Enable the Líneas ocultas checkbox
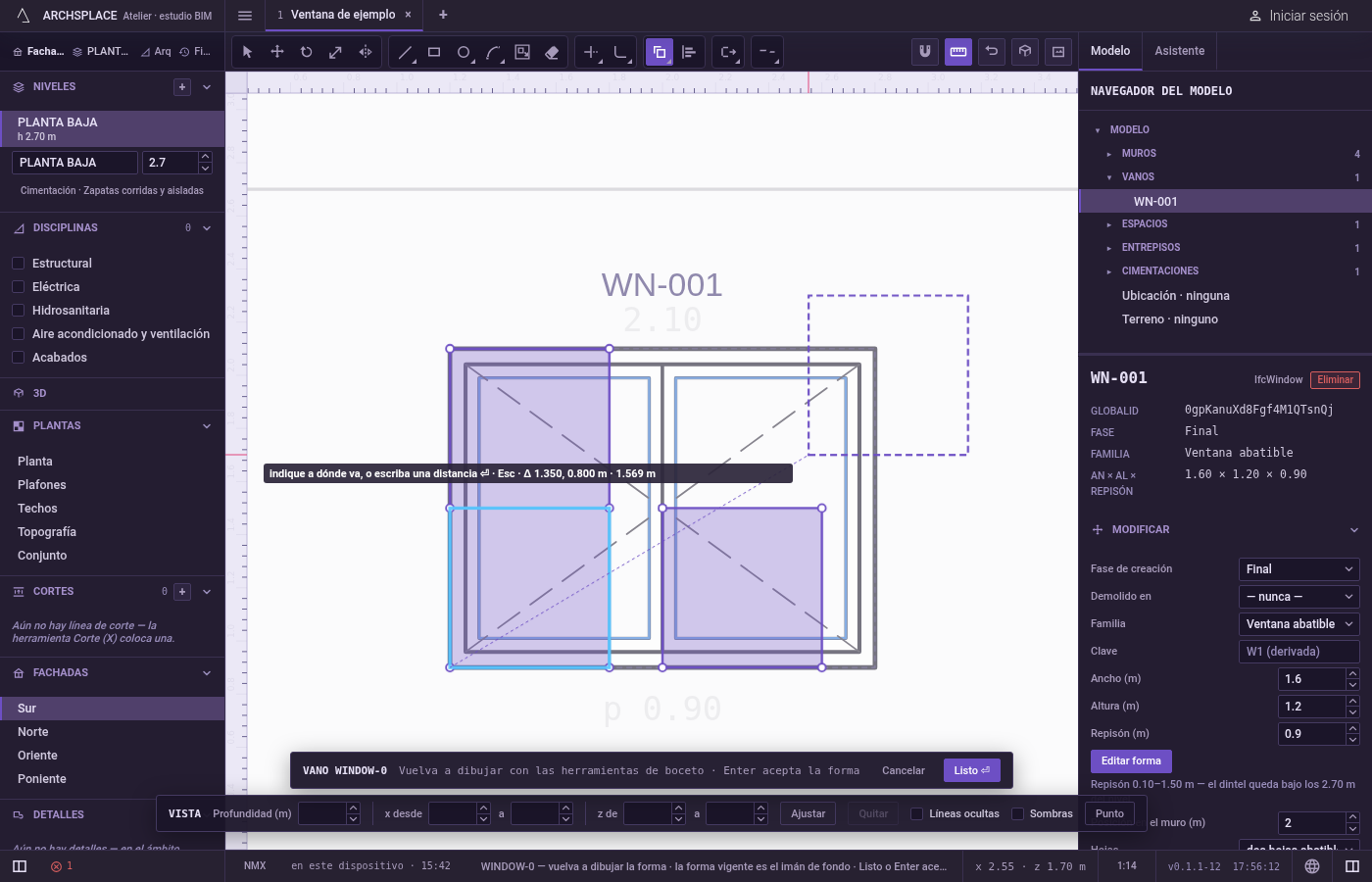The width and height of the screenshot is (1372, 882). click(x=916, y=813)
